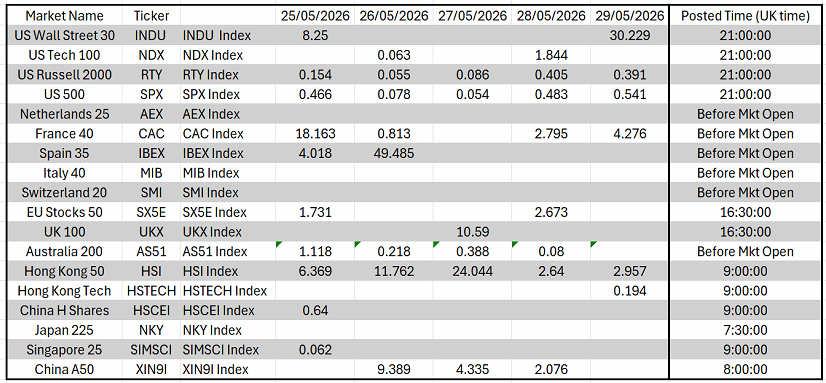Click the 0.062 value for SIMSCI
Image resolution: width=826 pixels, height=383 pixels.
click(x=315, y=350)
